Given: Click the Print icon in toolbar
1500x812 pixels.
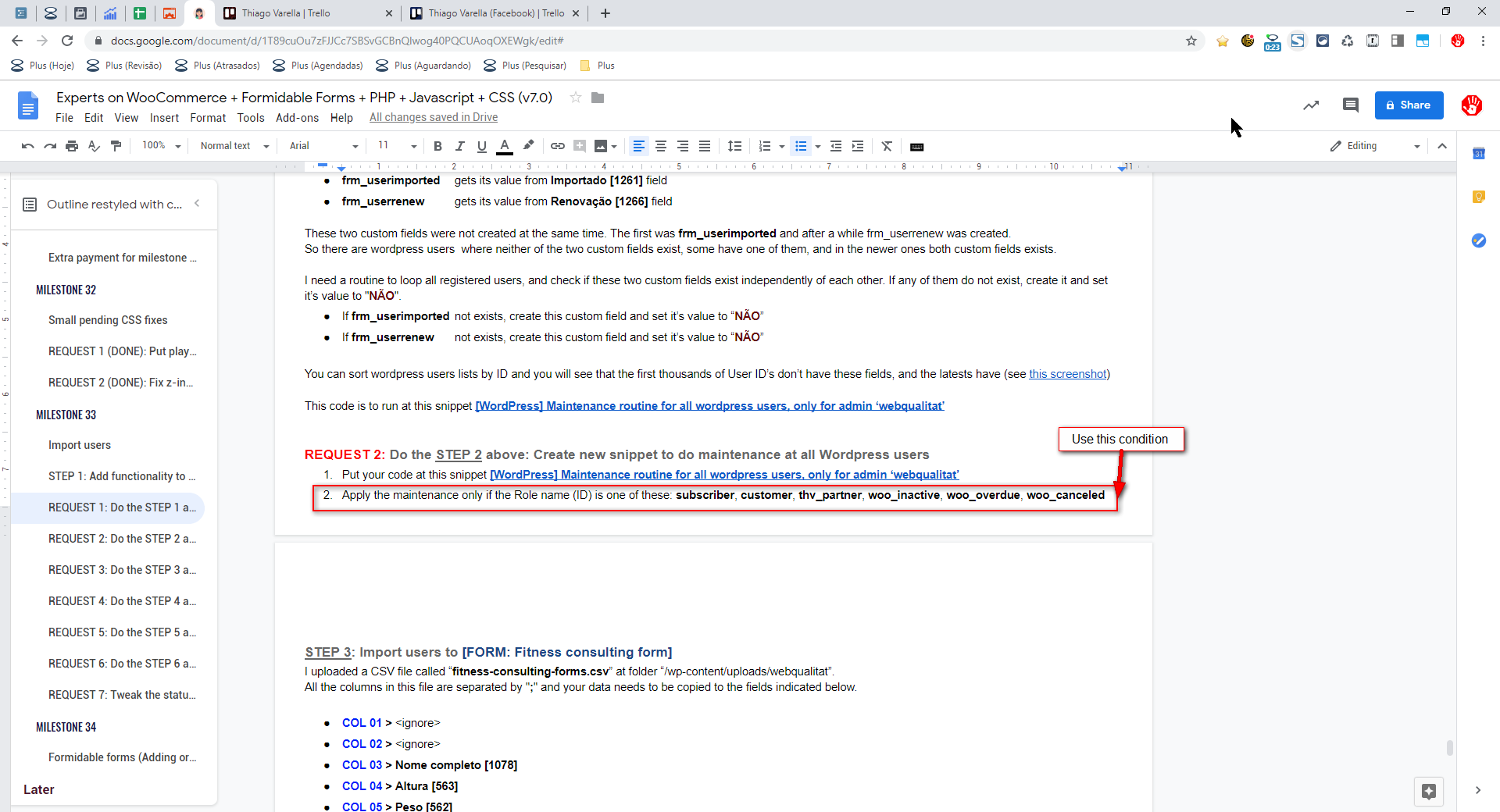Looking at the screenshot, I should tap(72, 146).
